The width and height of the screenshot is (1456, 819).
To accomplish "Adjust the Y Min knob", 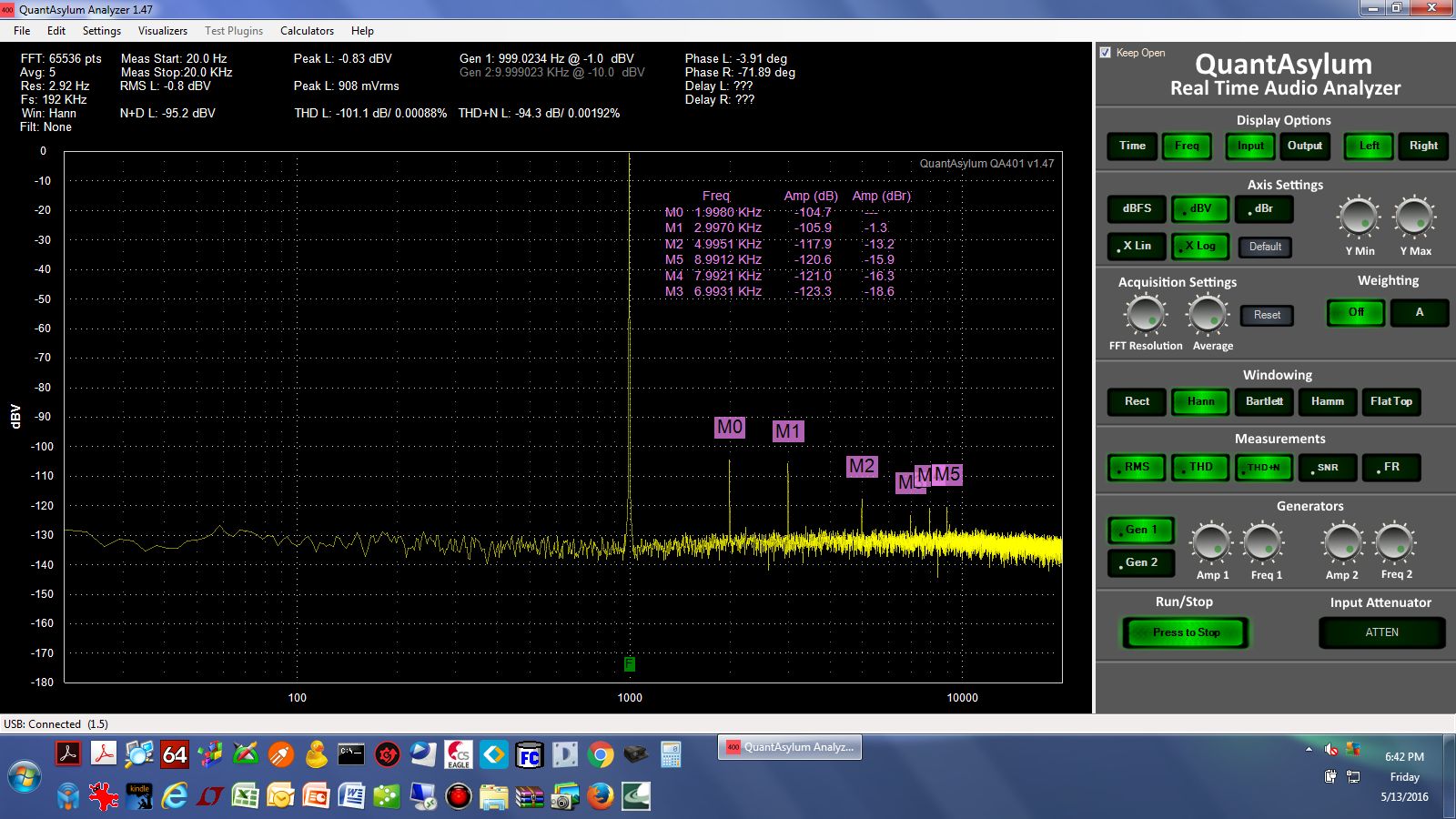I will [x=1360, y=218].
